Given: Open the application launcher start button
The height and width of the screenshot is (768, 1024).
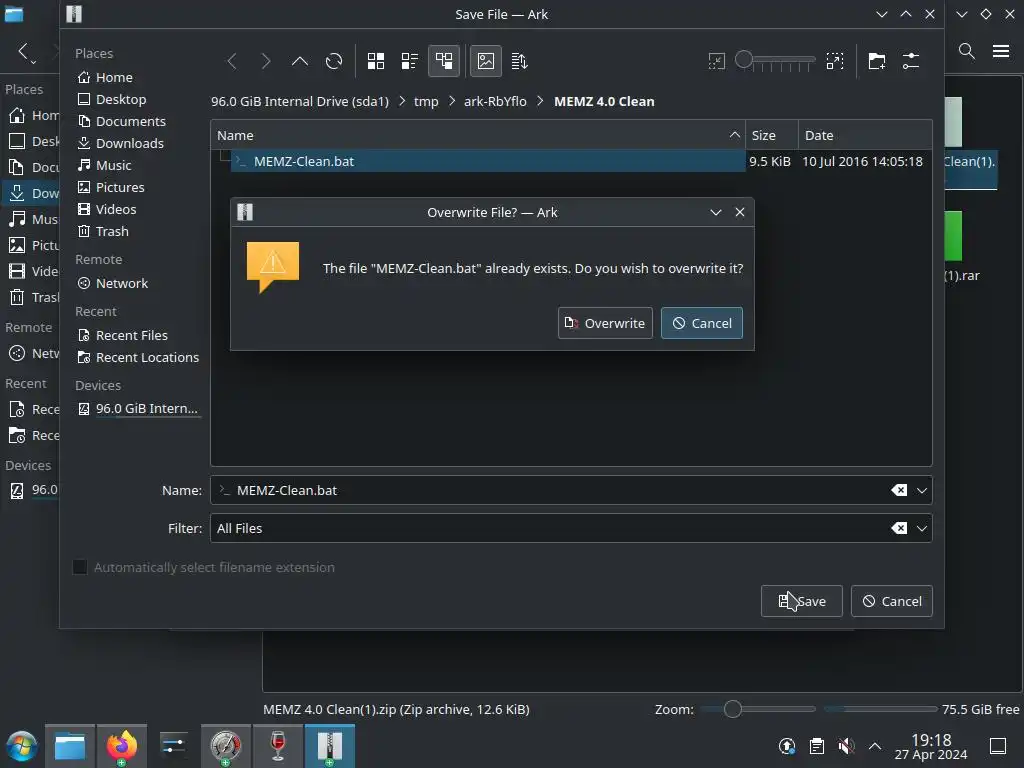Looking at the screenshot, I should tap(22, 746).
